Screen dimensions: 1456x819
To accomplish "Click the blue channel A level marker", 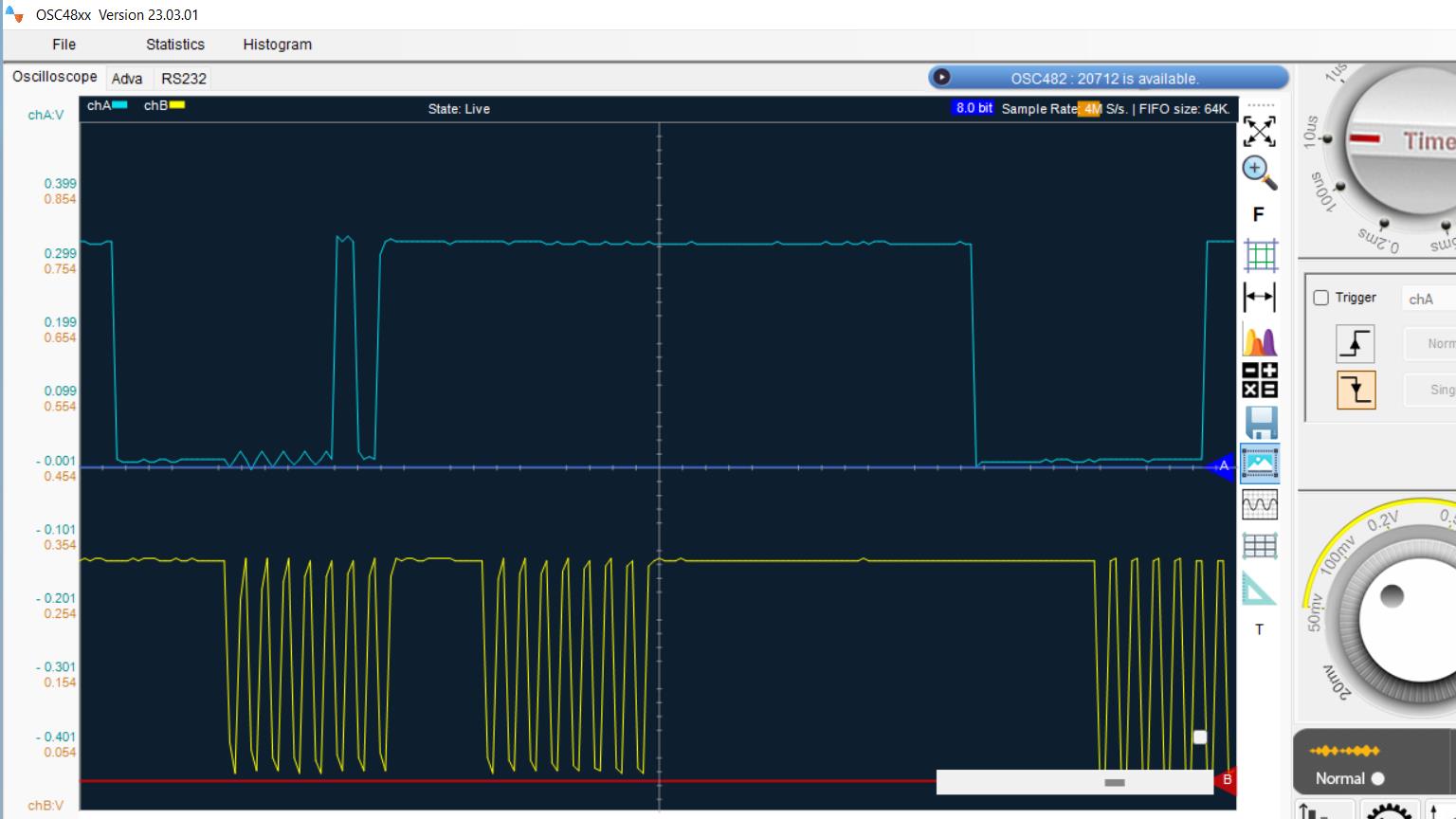I will (1223, 465).
